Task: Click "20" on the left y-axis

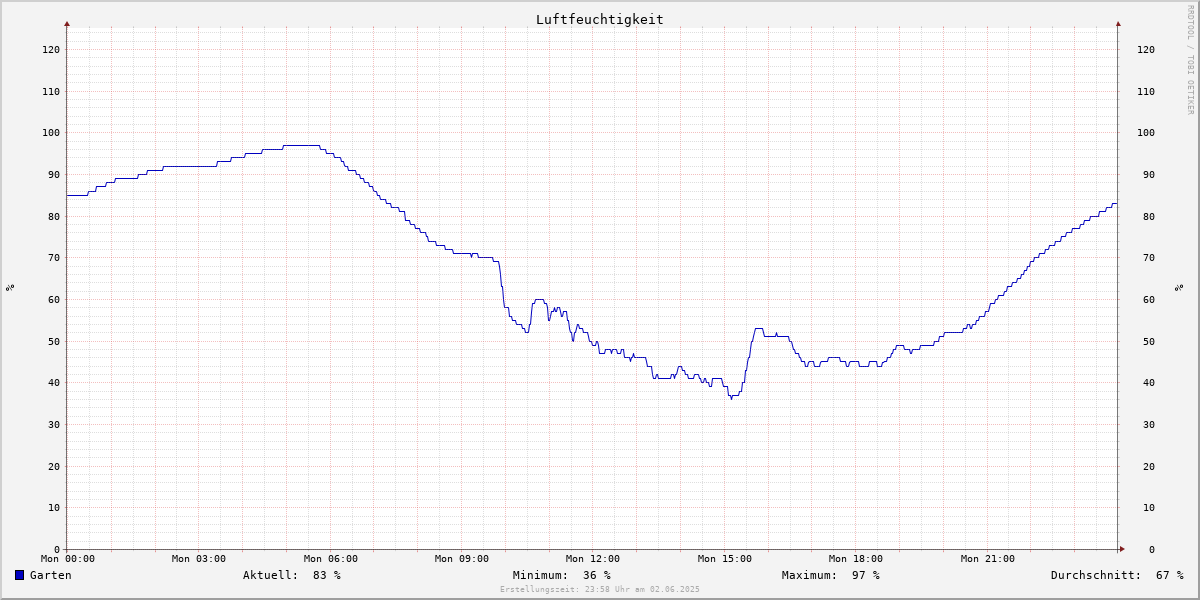Action: (54, 466)
